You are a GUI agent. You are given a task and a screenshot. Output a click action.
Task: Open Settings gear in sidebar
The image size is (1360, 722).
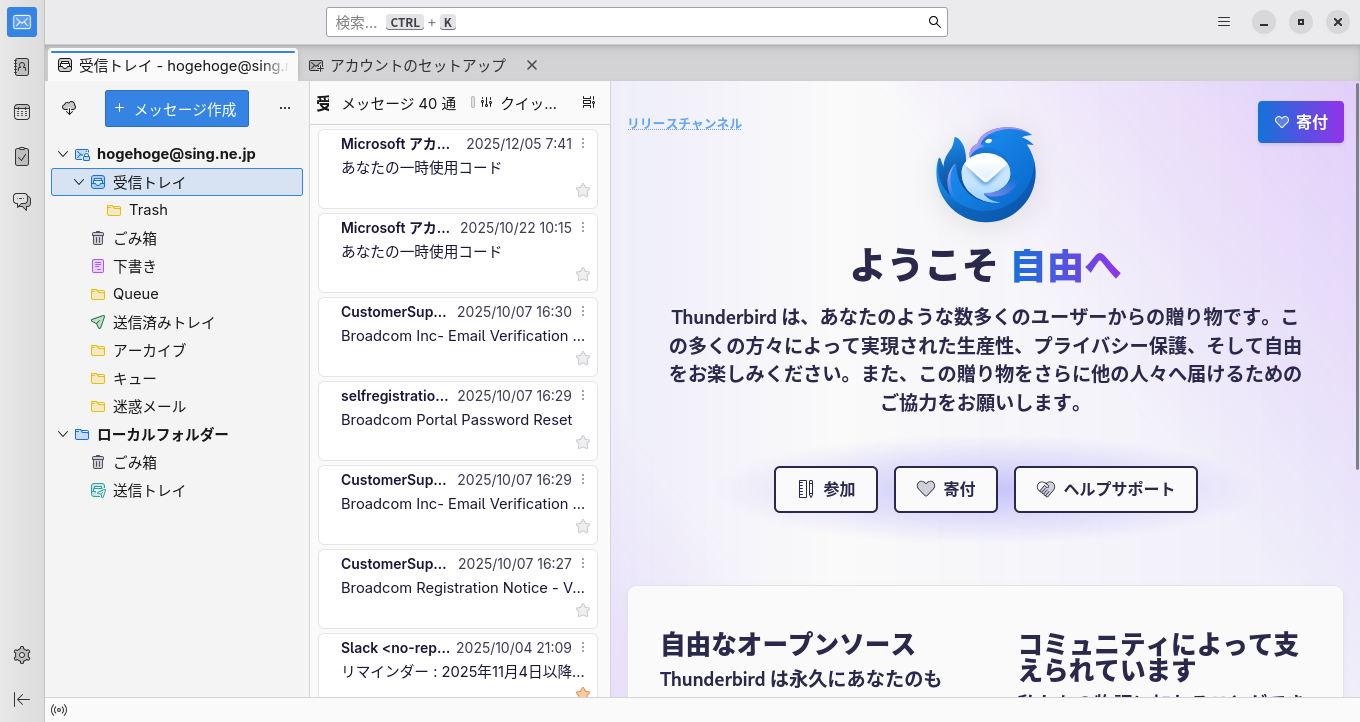pyautogui.click(x=22, y=655)
